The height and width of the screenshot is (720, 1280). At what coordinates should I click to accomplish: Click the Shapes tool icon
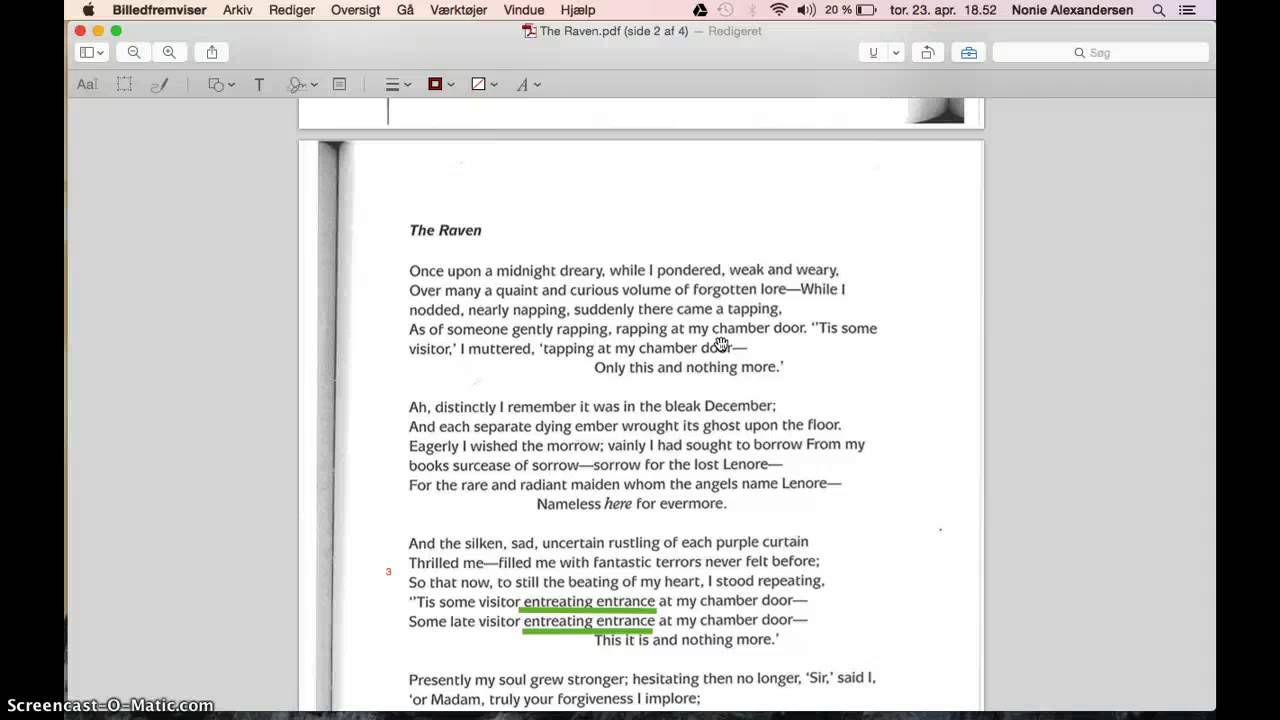[x=216, y=85]
